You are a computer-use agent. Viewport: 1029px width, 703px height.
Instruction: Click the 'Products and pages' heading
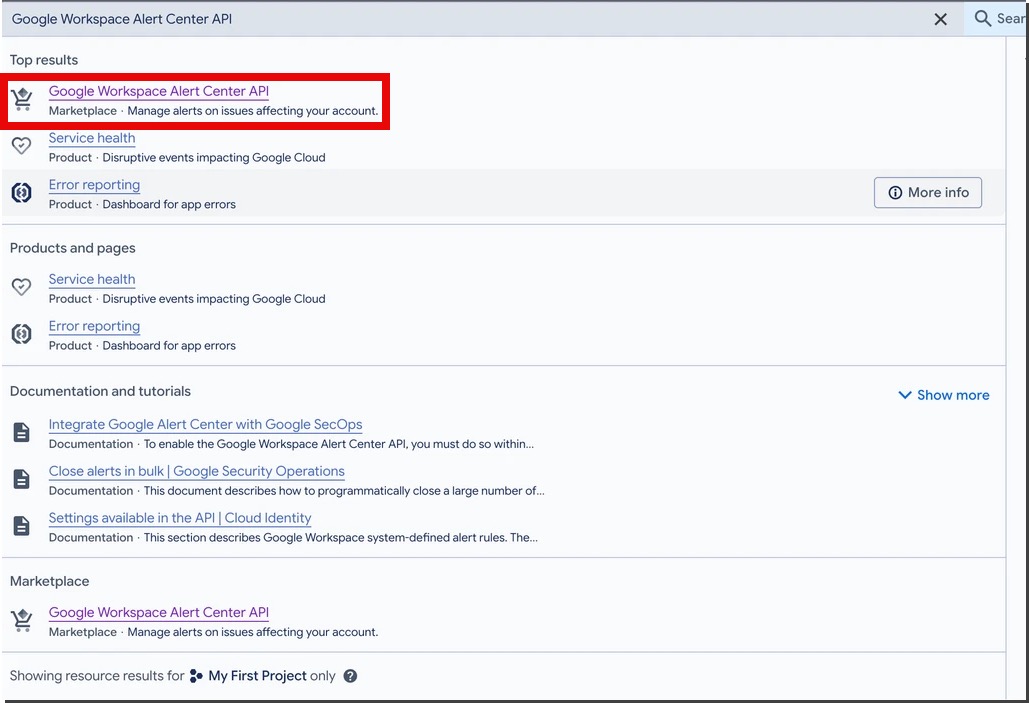73,248
